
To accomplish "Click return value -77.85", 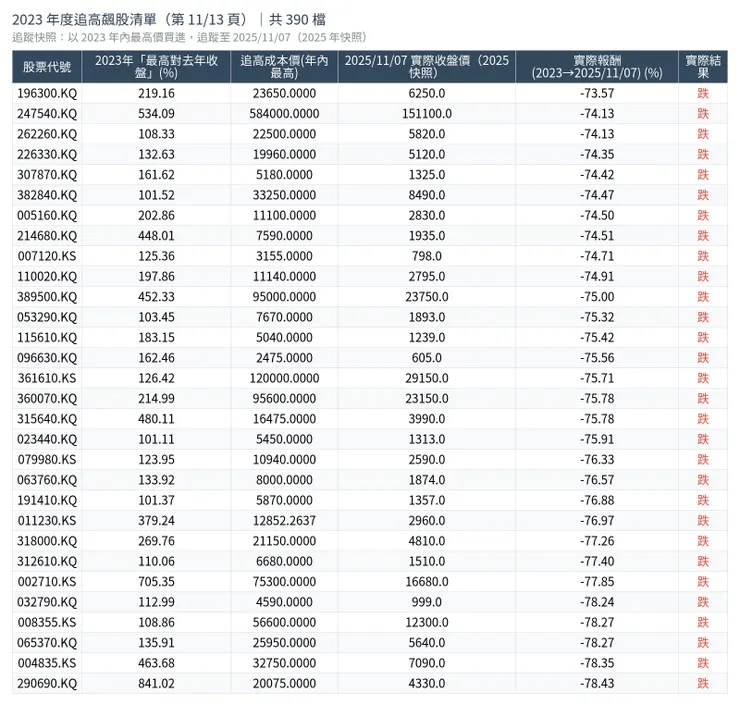I will coord(597,582).
